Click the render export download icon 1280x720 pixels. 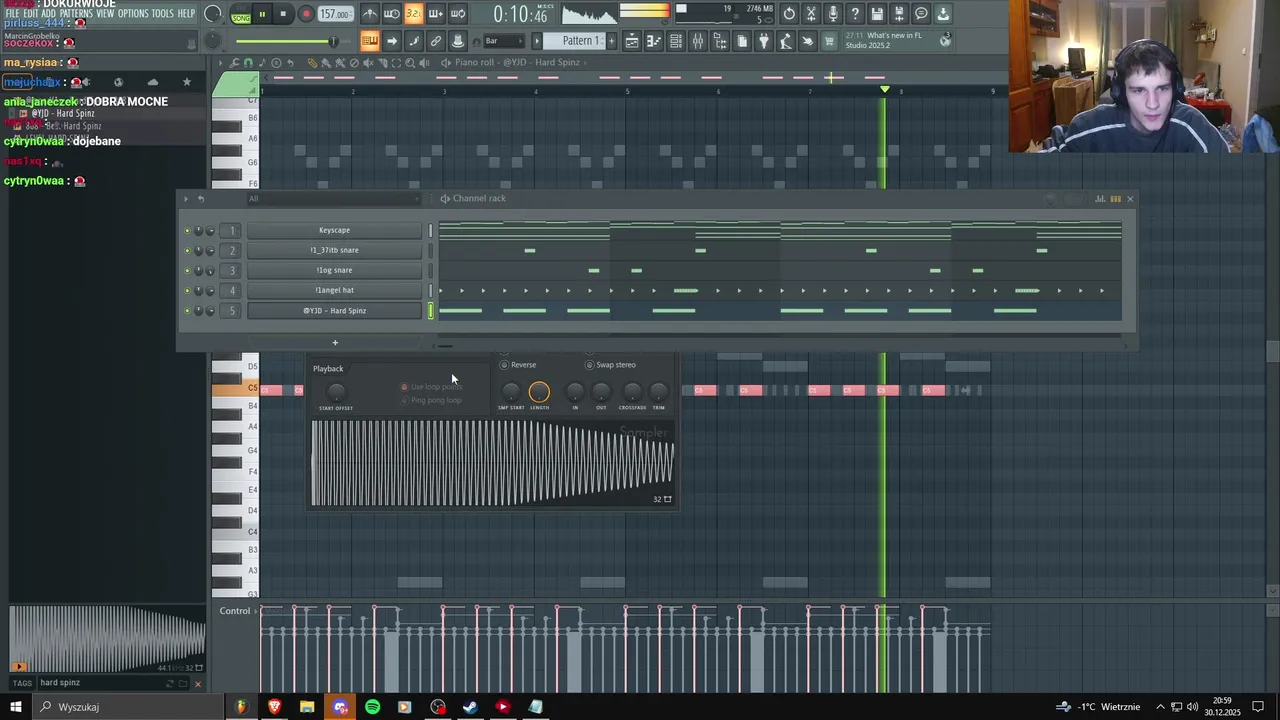tap(943, 14)
